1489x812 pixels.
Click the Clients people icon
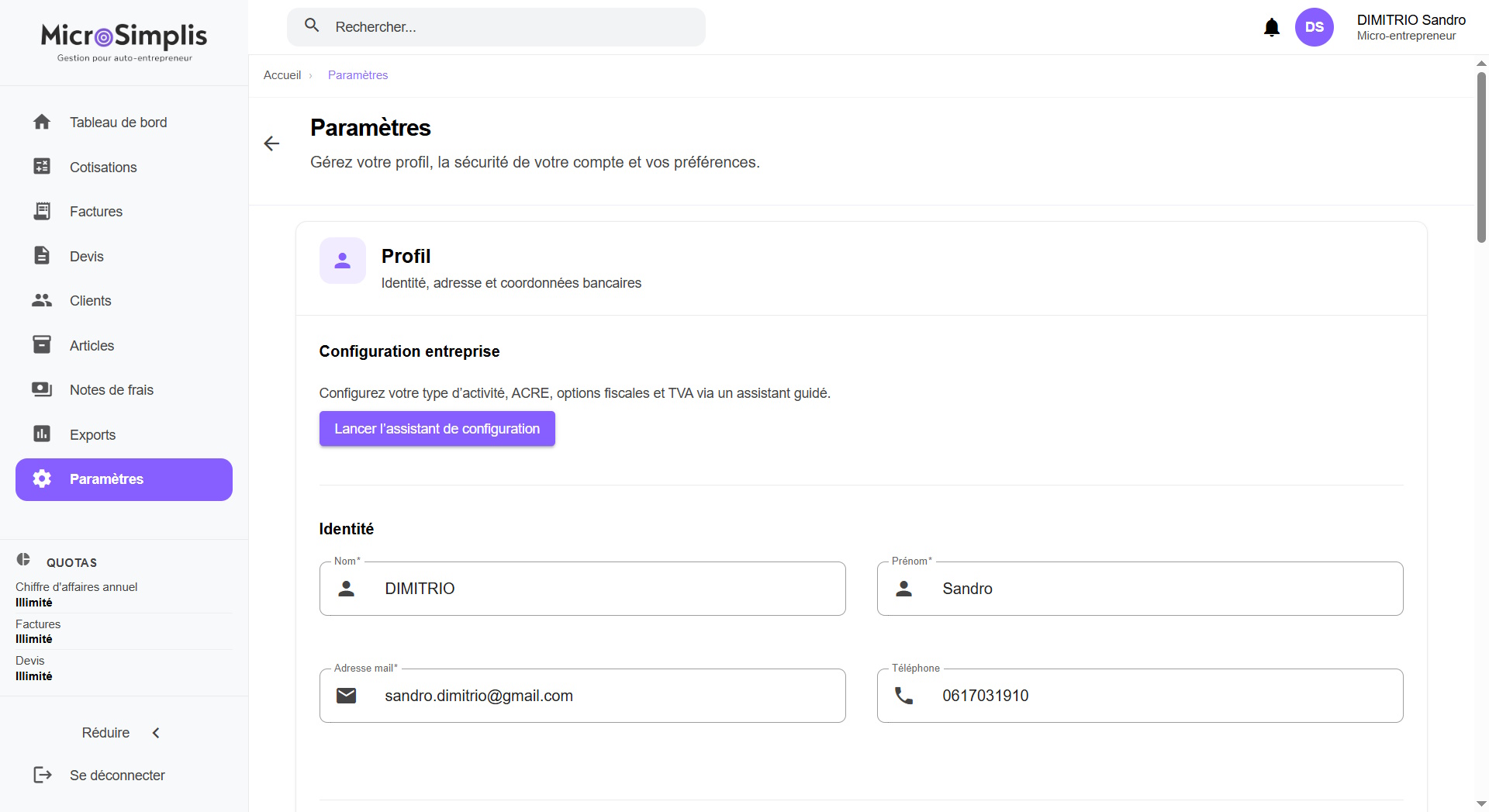pyautogui.click(x=42, y=300)
